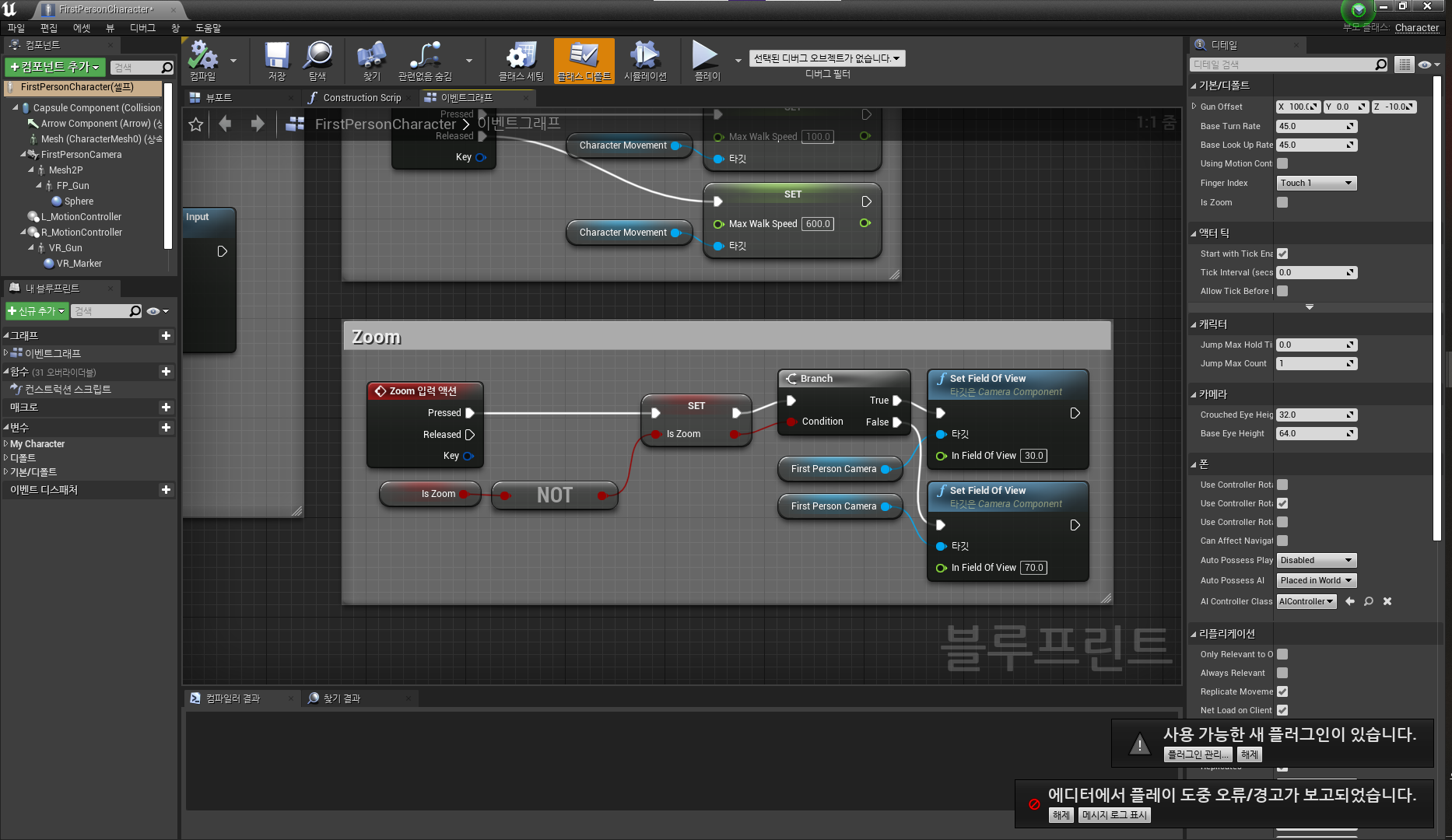Enable Always Relevant checkbox

click(x=1282, y=673)
